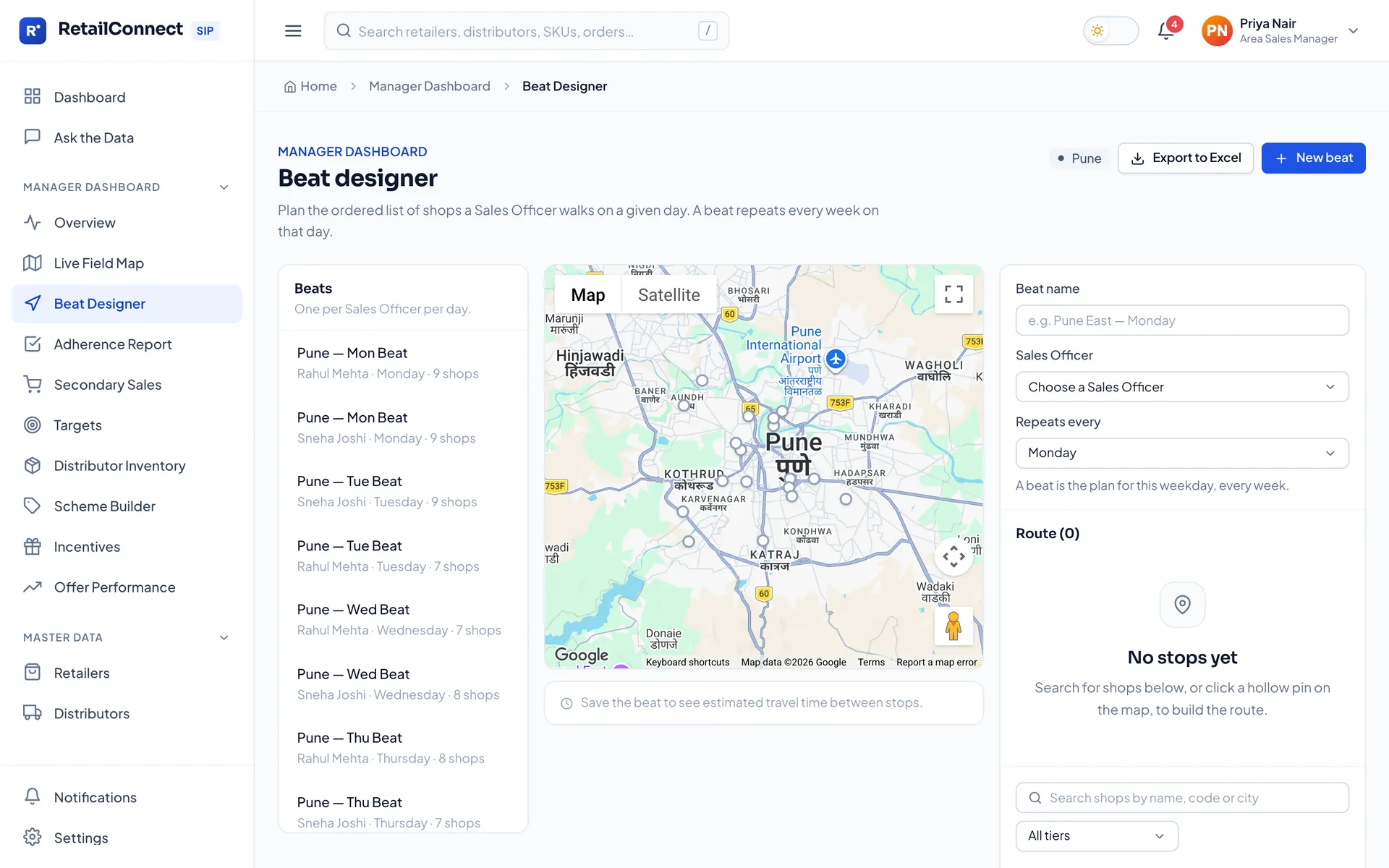
Task: Click the Retailers bag icon
Action: 33,673
